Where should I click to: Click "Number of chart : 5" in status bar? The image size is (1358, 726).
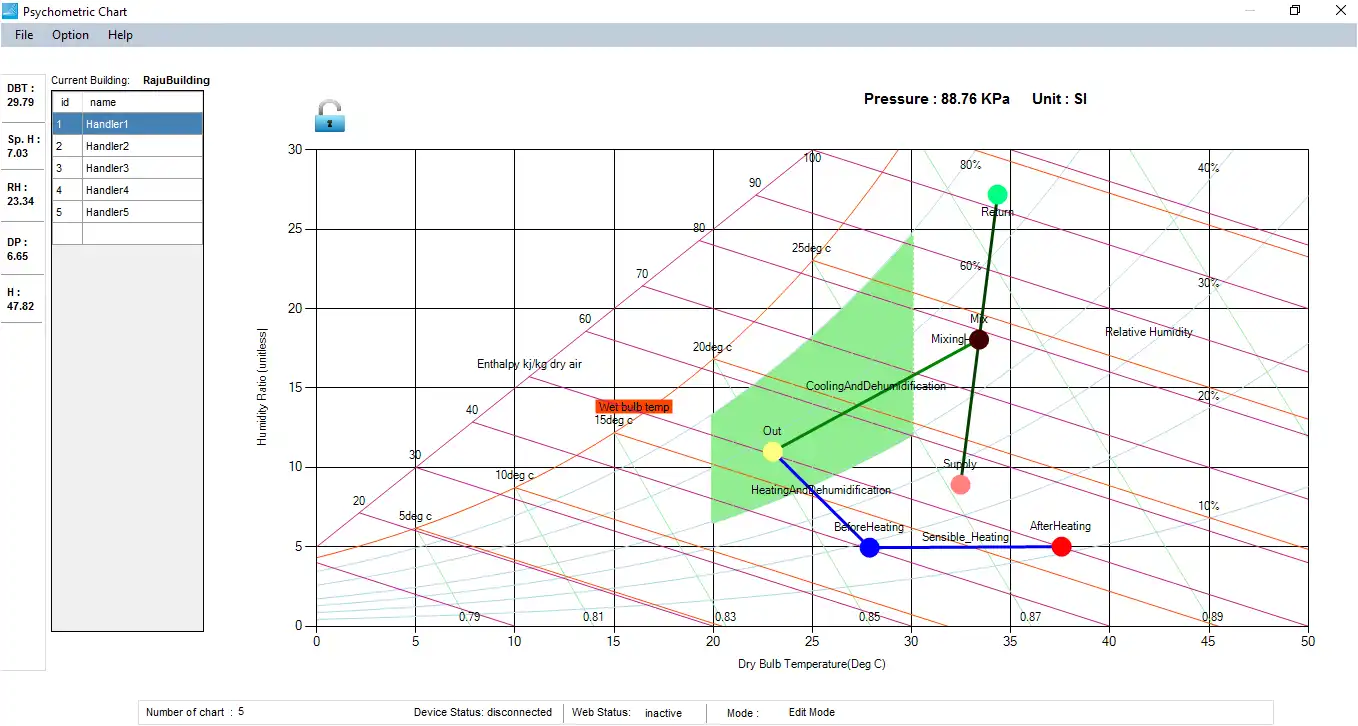point(195,712)
